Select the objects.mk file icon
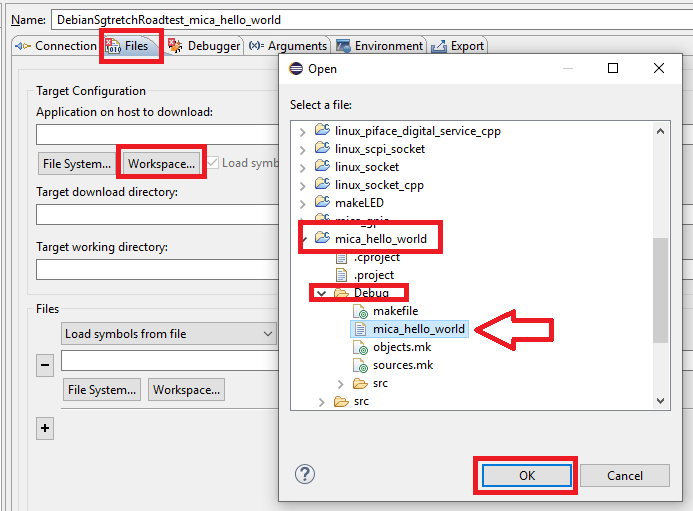693x511 pixels. click(x=361, y=347)
